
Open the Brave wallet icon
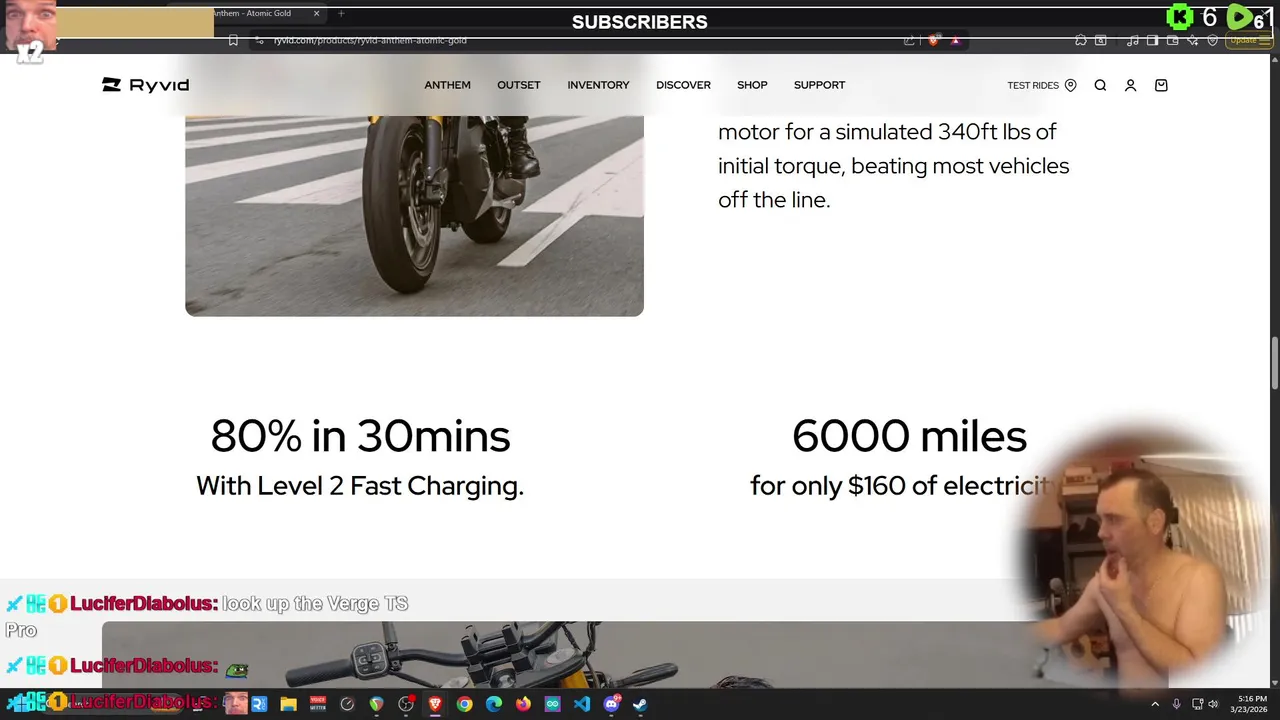point(1173,41)
